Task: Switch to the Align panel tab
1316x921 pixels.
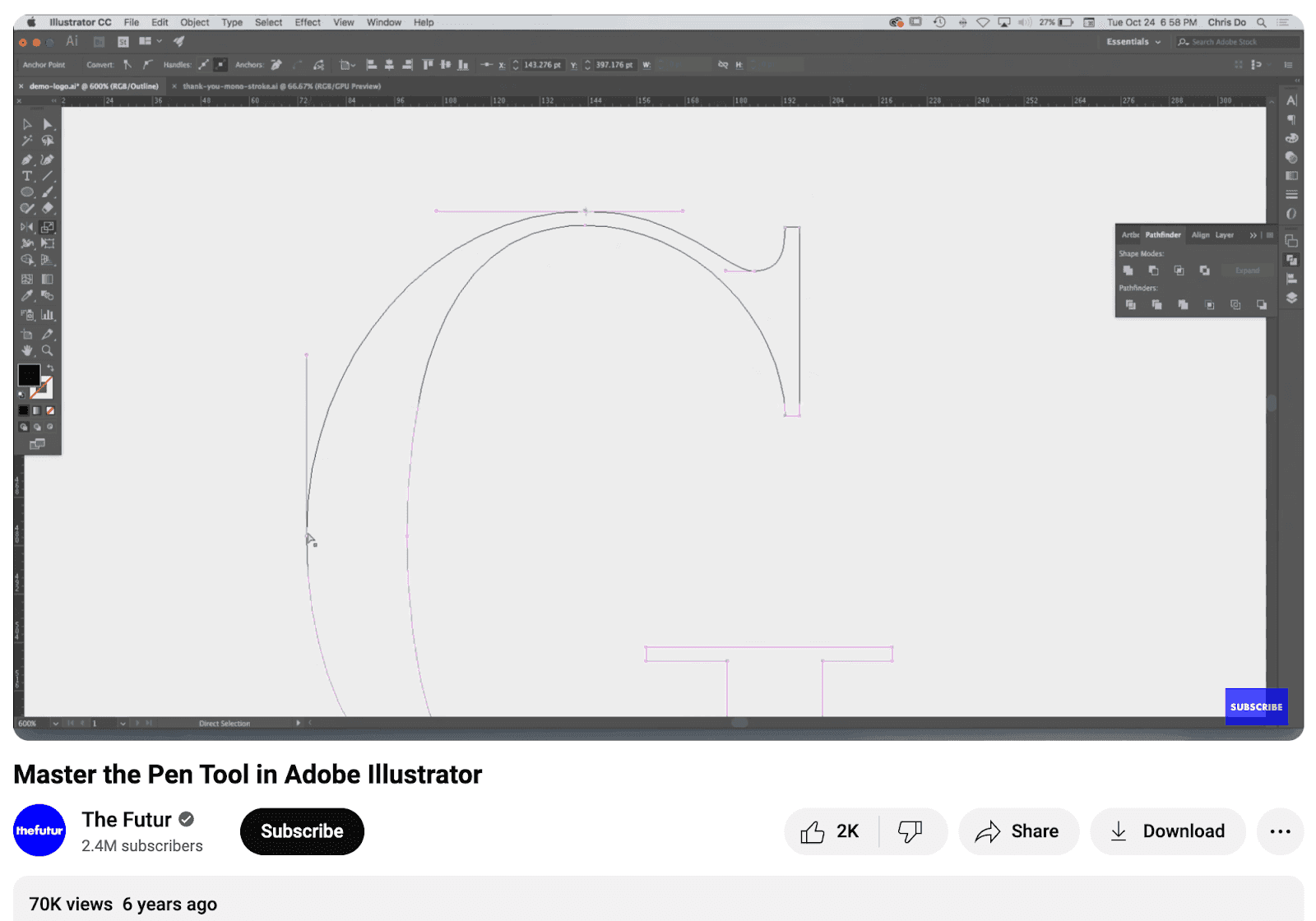Action: [x=1200, y=235]
